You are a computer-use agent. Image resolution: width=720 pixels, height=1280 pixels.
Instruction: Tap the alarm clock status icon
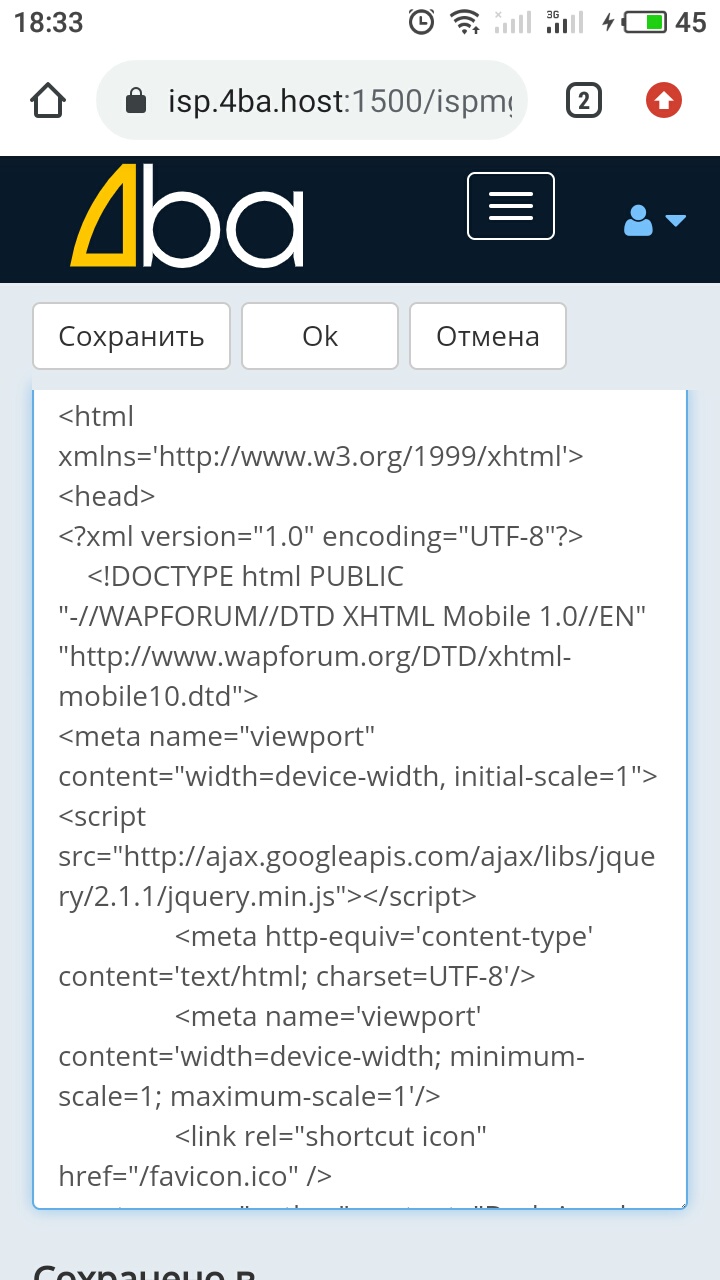coord(423,21)
